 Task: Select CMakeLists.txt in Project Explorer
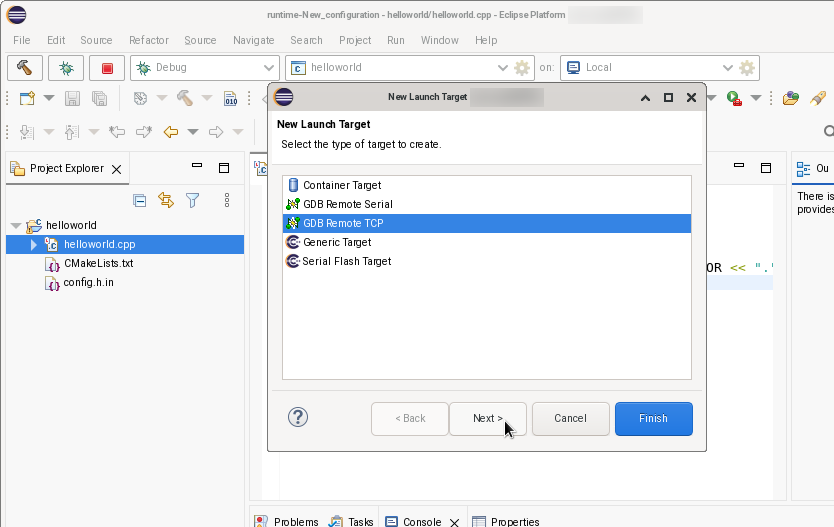pos(98,264)
